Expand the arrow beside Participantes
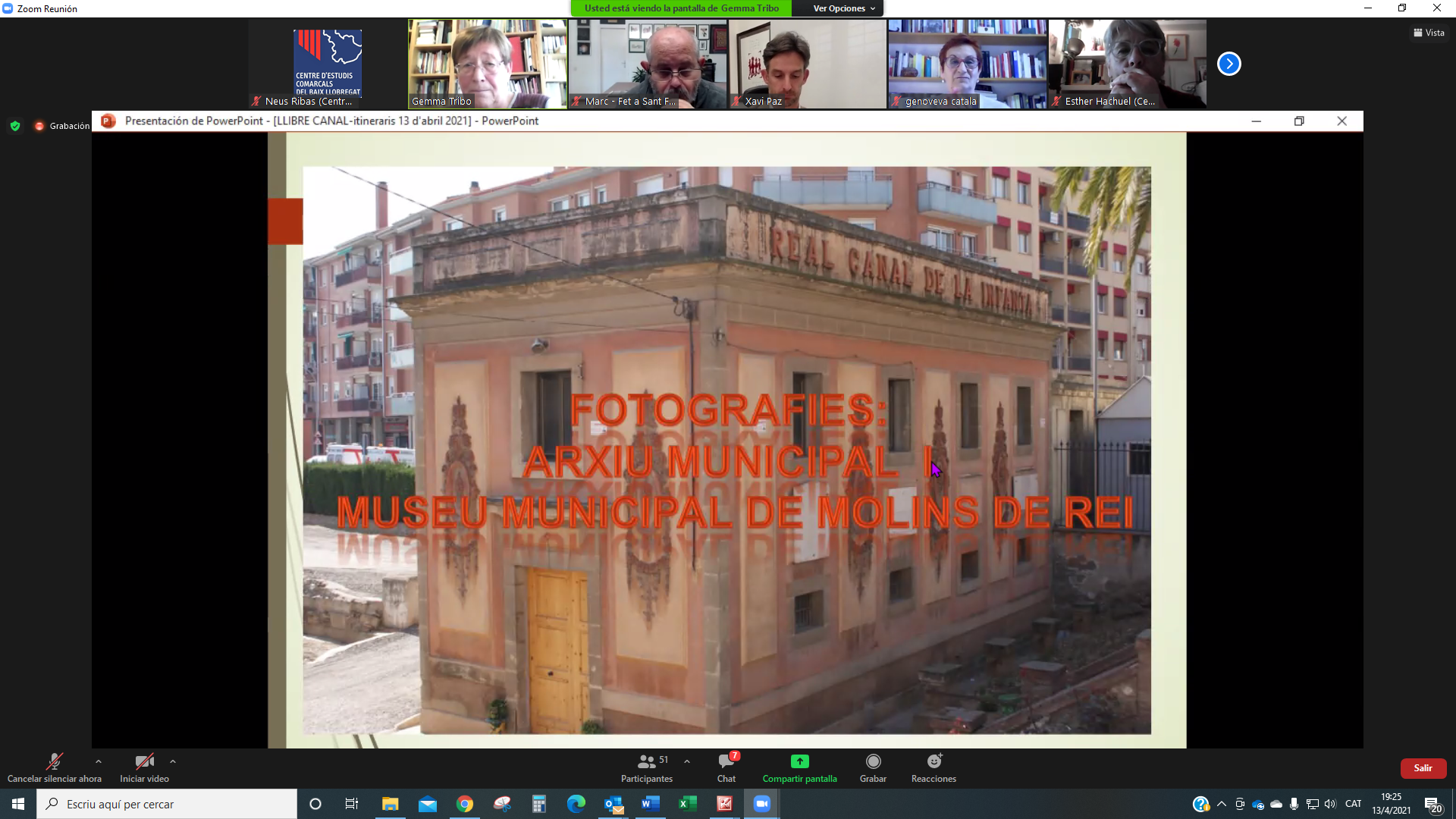This screenshot has height=819, width=1456. (687, 761)
